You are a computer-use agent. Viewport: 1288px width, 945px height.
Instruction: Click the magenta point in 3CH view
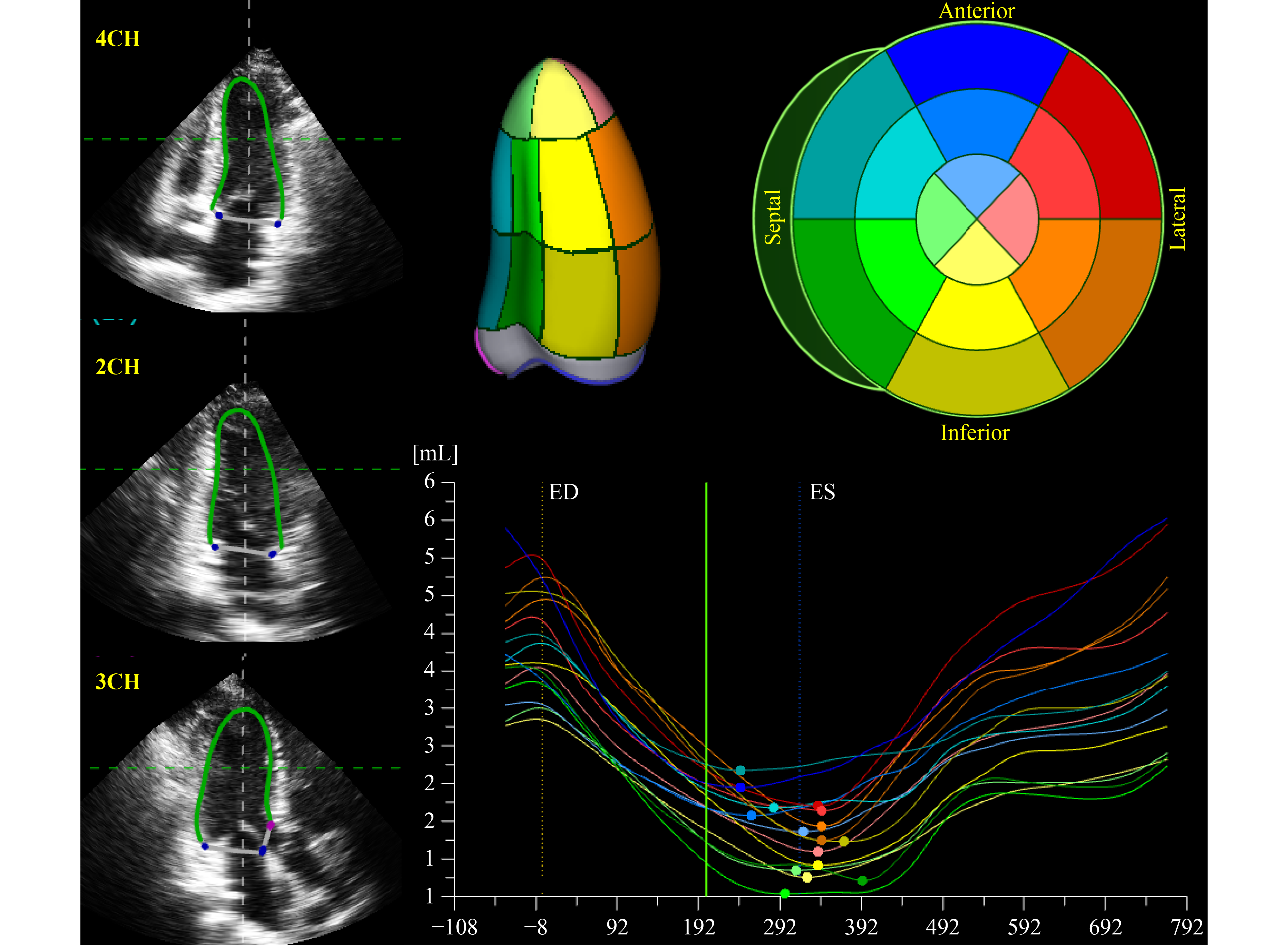271,825
